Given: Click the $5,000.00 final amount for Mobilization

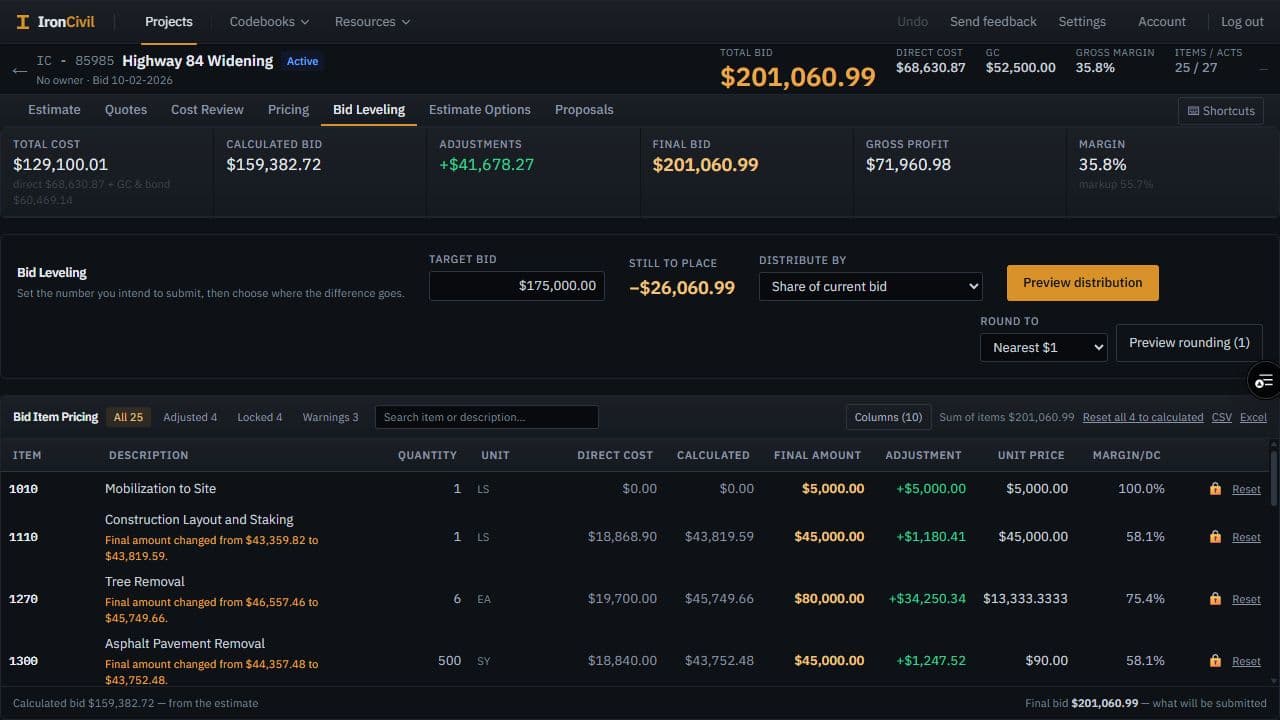Looking at the screenshot, I should [833, 489].
